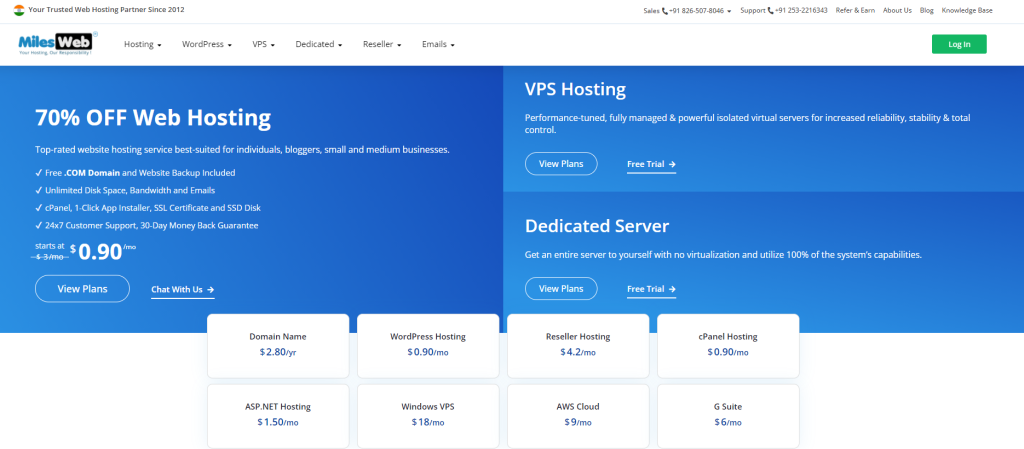
Task: Click 'Your Trusted Web Hosting Partner Since 2012'
Action: pyautogui.click(x=106, y=10)
